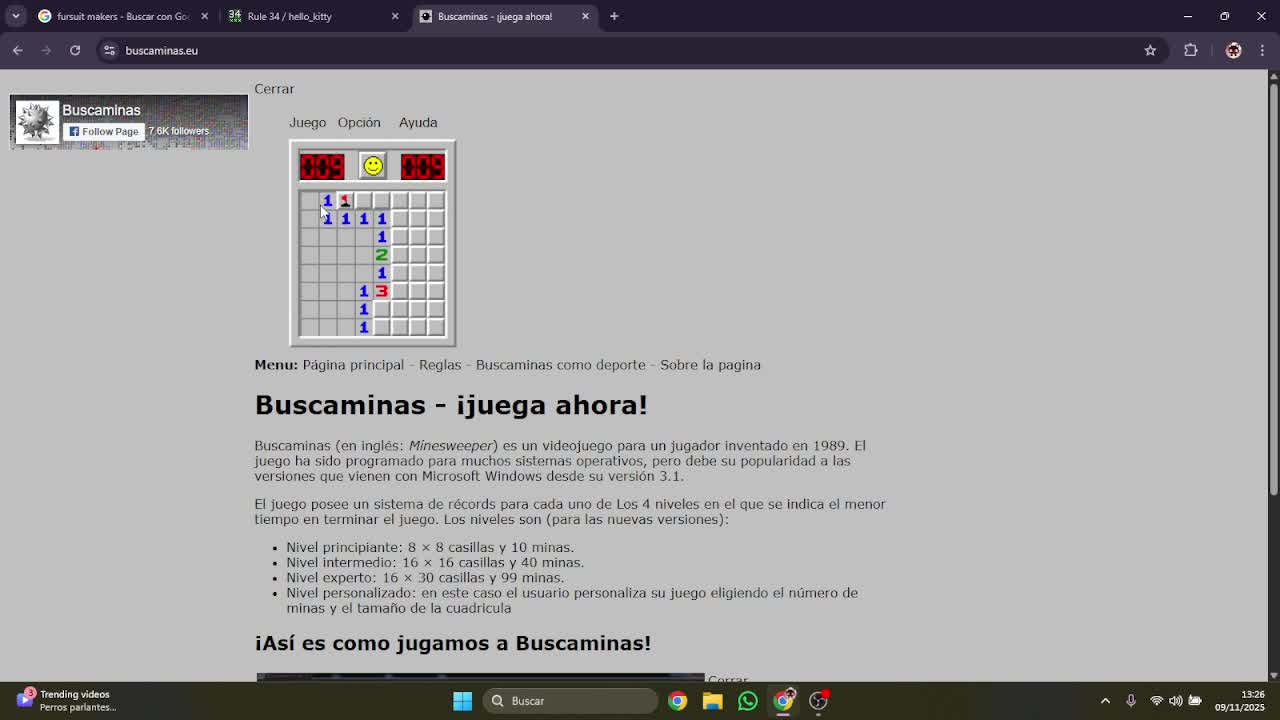Click the browser profile avatar icon

pyautogui.click(x=1232, y=50)
